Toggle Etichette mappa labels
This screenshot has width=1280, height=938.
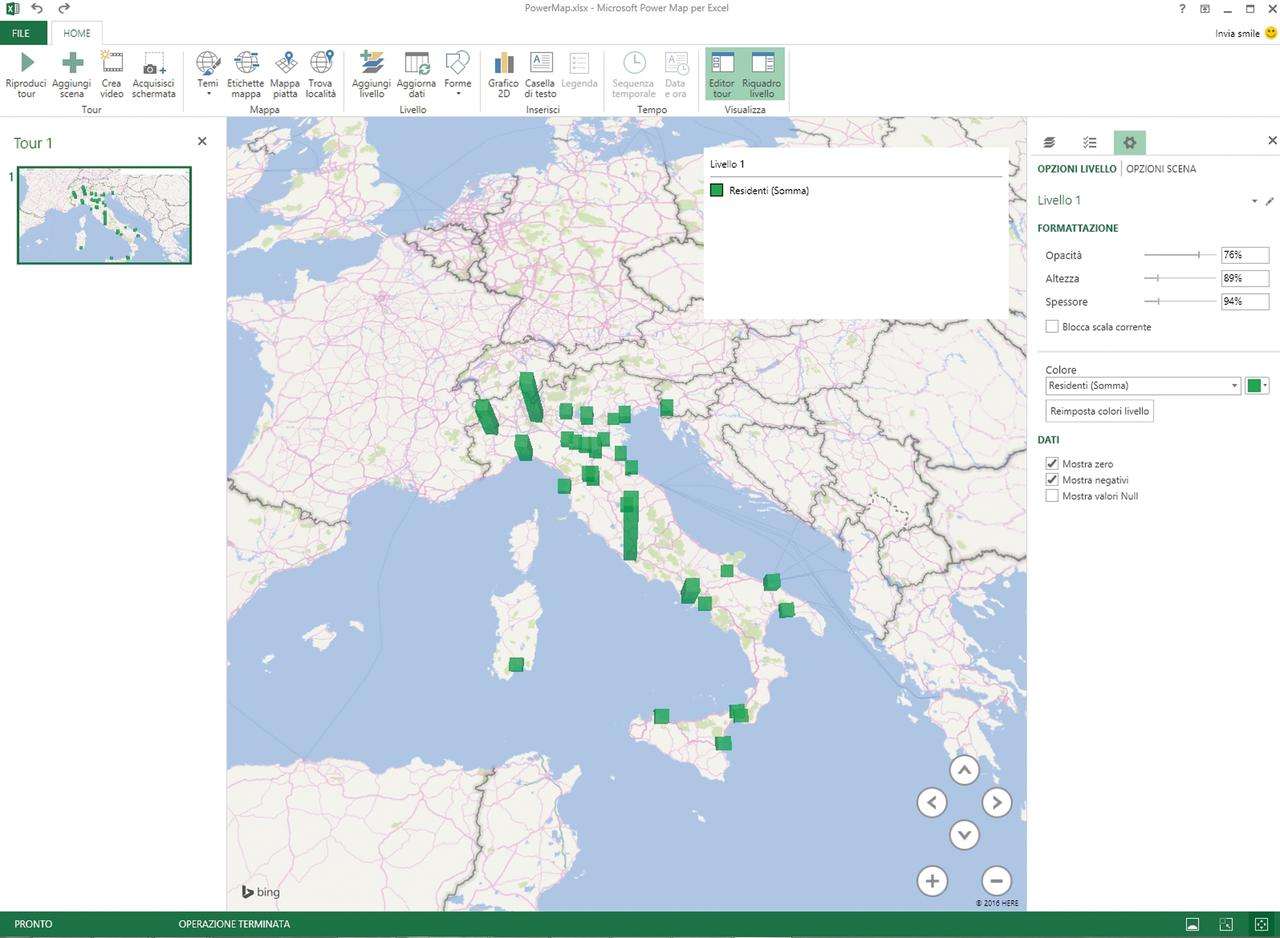(245, 64)
